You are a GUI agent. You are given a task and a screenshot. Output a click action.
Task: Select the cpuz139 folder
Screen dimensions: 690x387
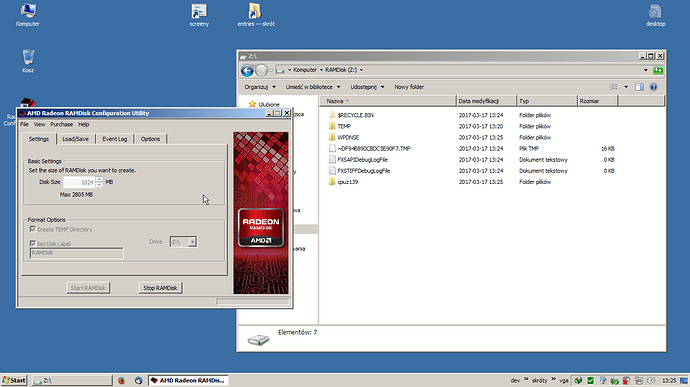pos(343,182)
